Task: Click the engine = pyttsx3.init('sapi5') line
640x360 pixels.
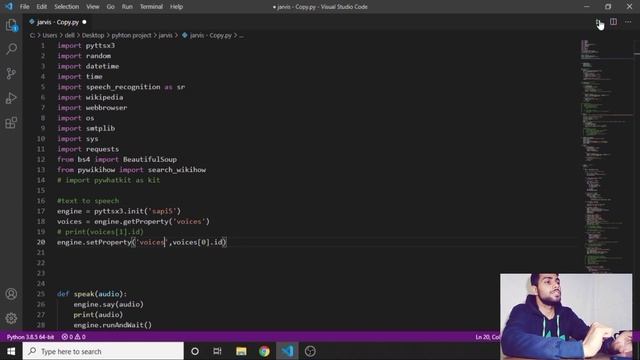Action: tap(119, 211)
